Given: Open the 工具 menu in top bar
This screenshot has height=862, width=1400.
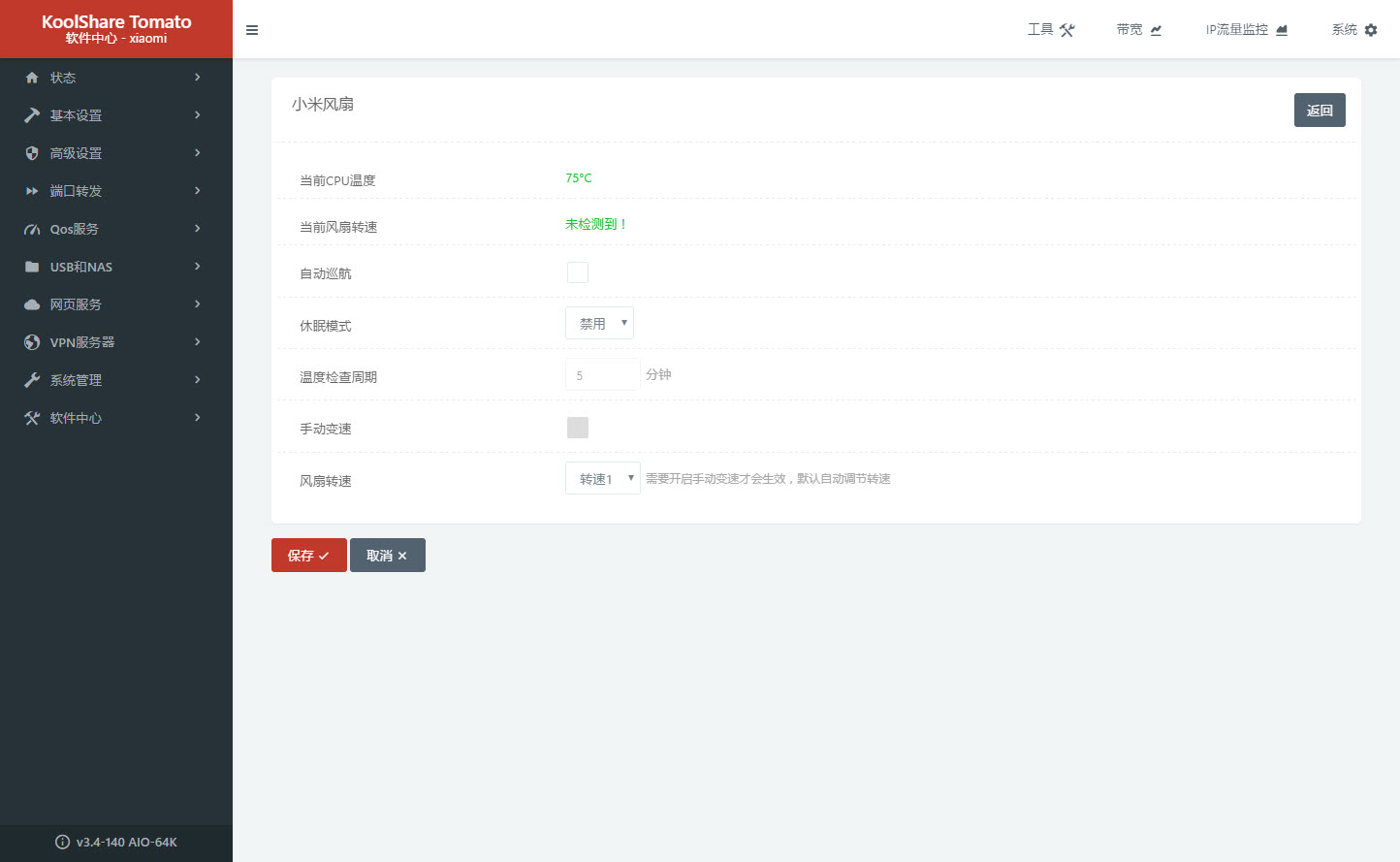Looking at the screenshot, I should coord(1051,30).
